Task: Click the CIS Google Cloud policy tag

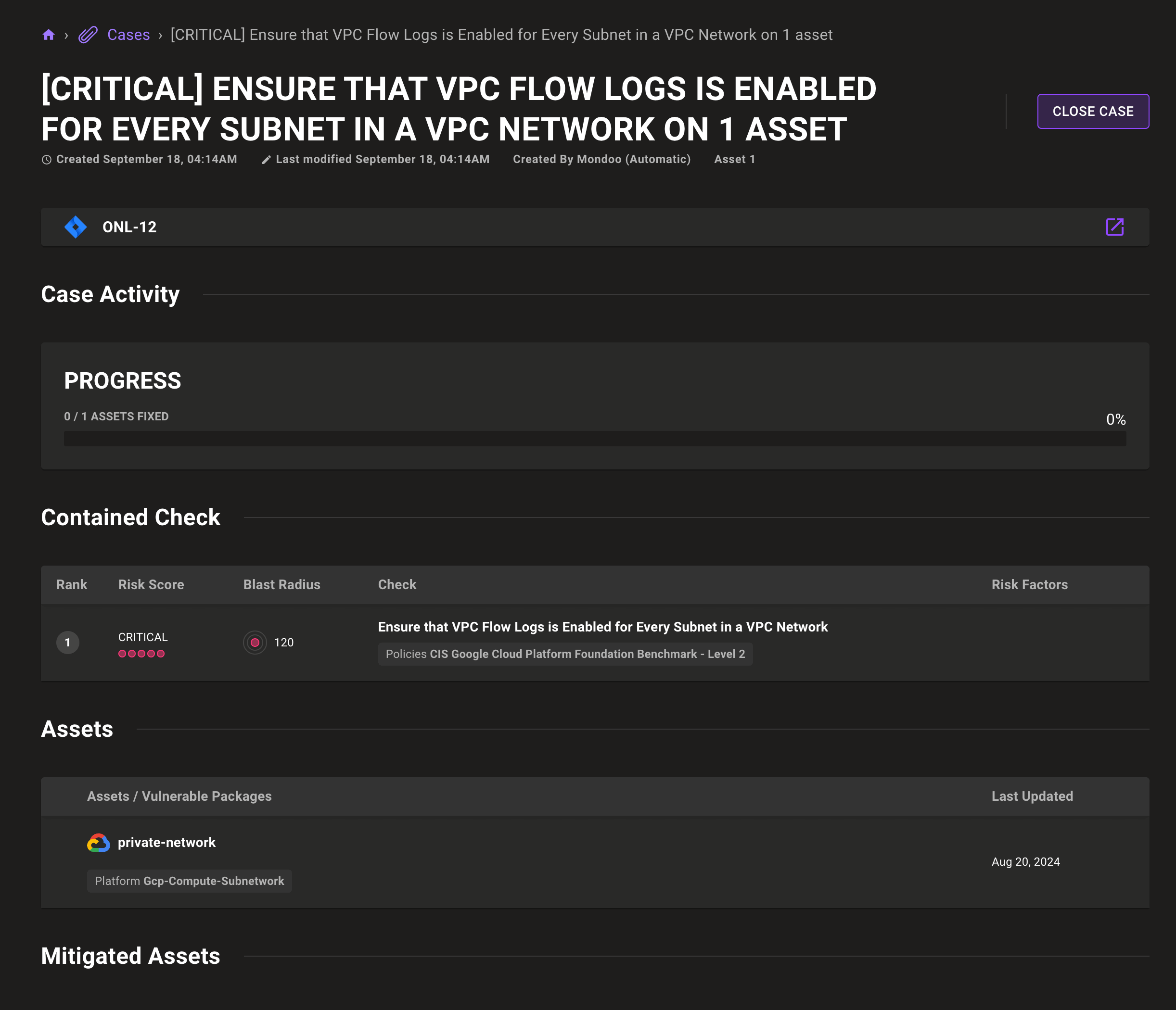Action: 565,654
